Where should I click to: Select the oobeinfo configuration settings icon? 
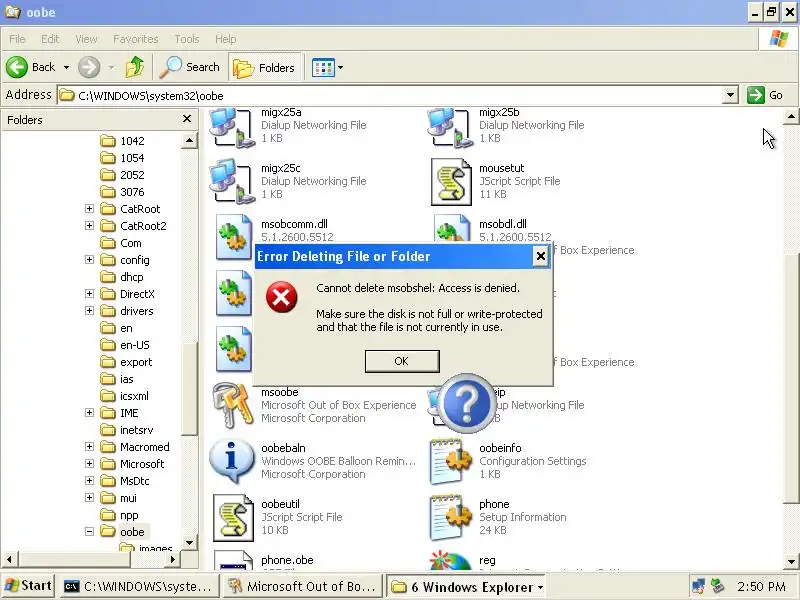[451, 461]
